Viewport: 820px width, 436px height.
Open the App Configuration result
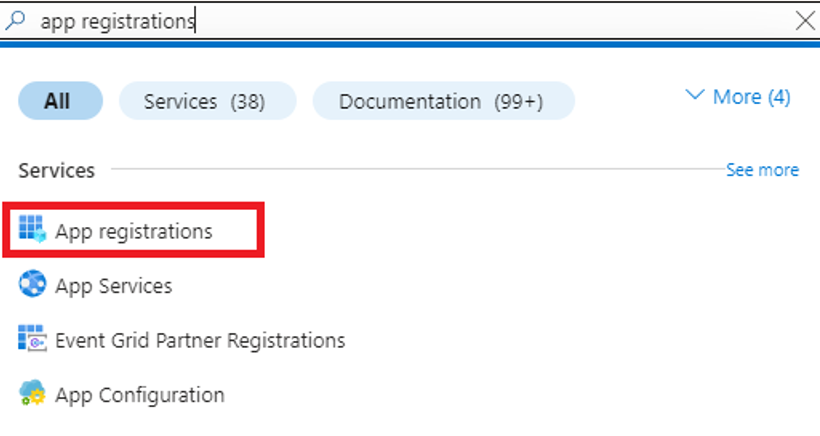coord(140,395)
